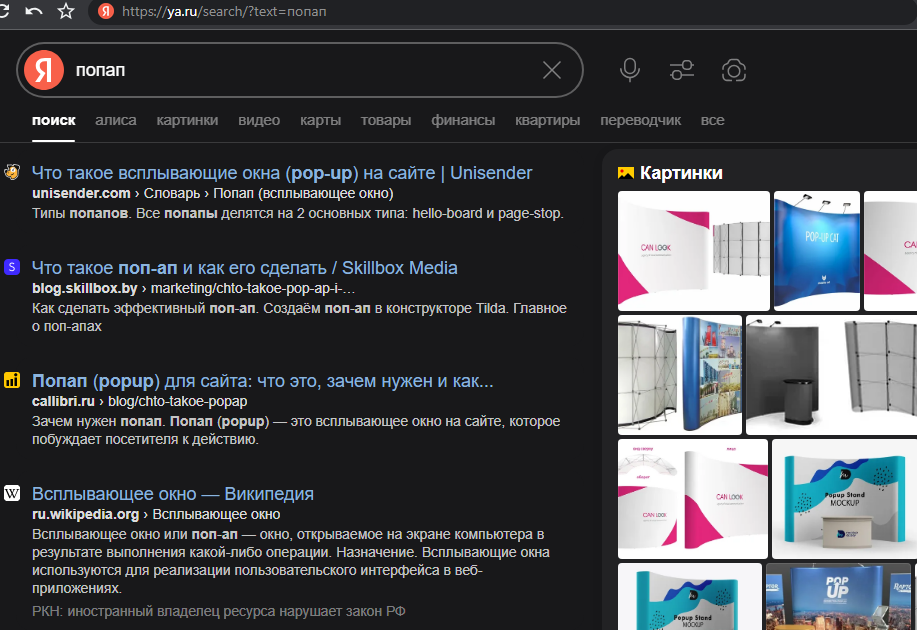The width and height of the screenshot is (917, 630).
Task: Click the Unisender favicon beside first result
Action: (12, 172)
